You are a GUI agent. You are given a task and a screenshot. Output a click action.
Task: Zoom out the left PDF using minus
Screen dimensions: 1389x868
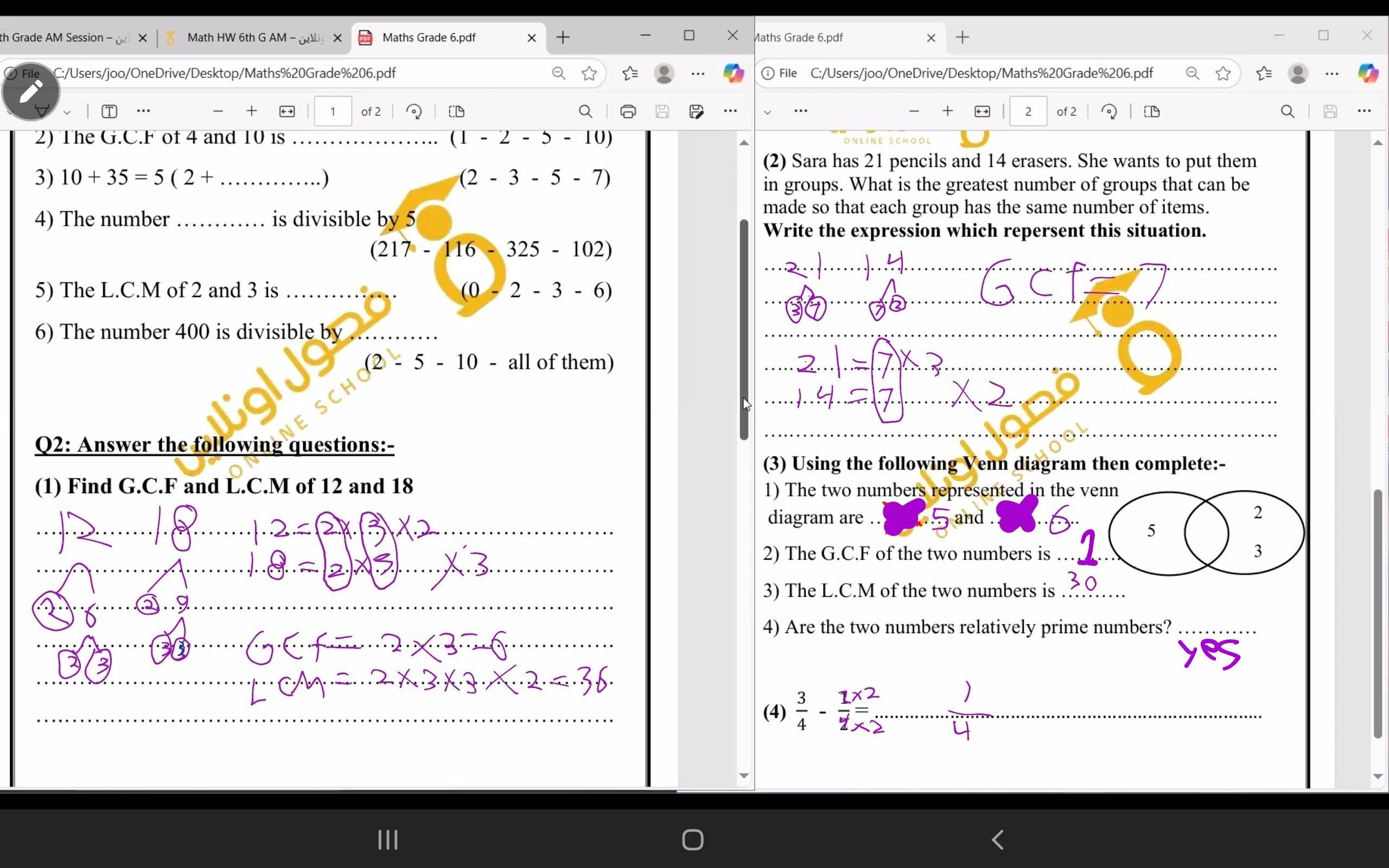pos(218,111)
